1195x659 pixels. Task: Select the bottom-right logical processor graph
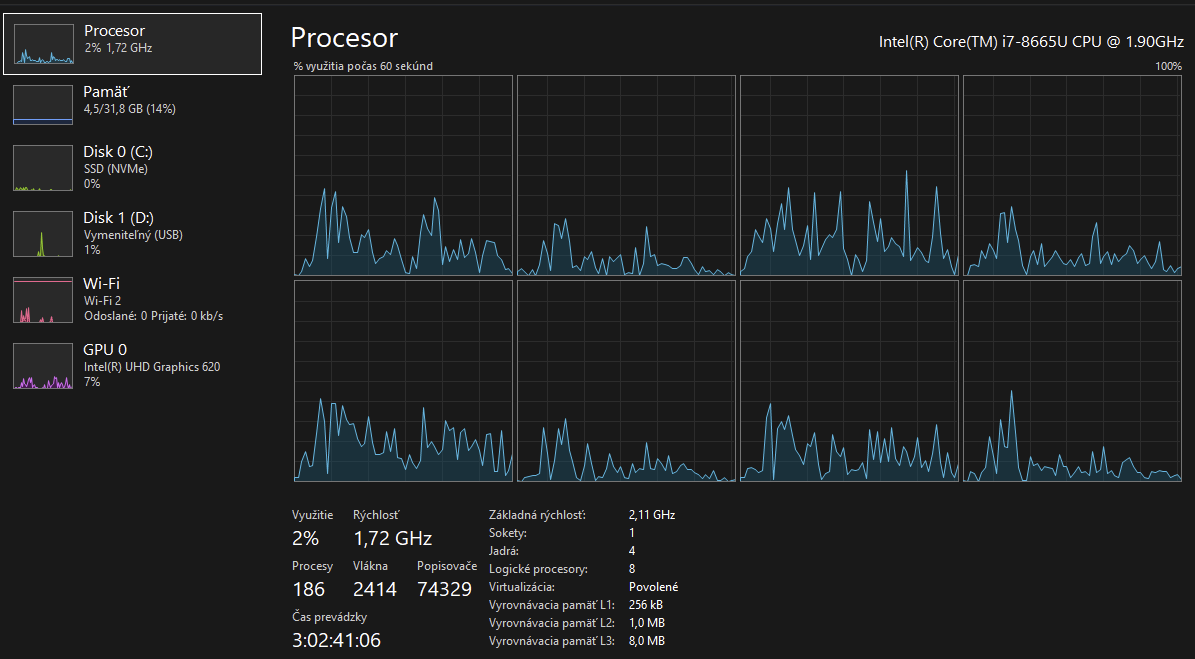1072,381
